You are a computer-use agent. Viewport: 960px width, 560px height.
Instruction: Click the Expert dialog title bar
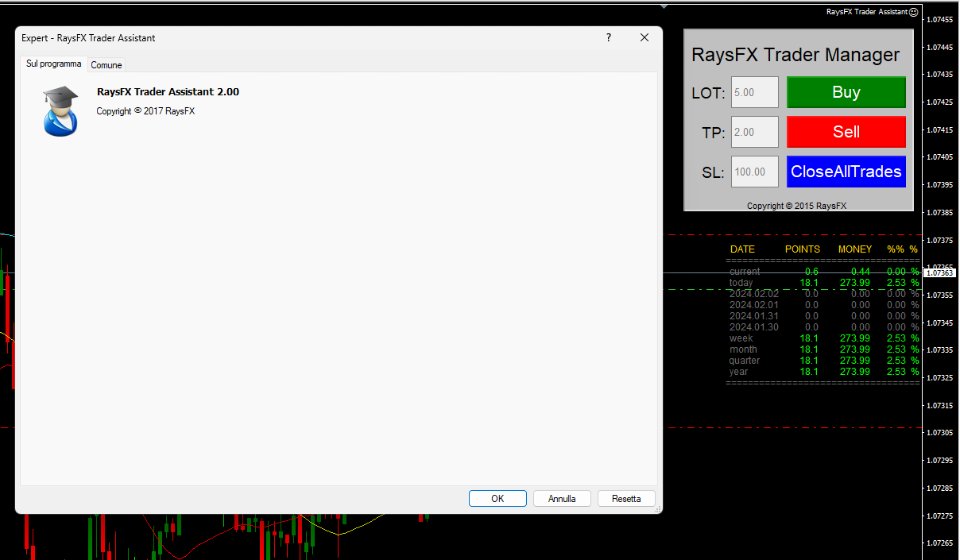pos(300,38)
